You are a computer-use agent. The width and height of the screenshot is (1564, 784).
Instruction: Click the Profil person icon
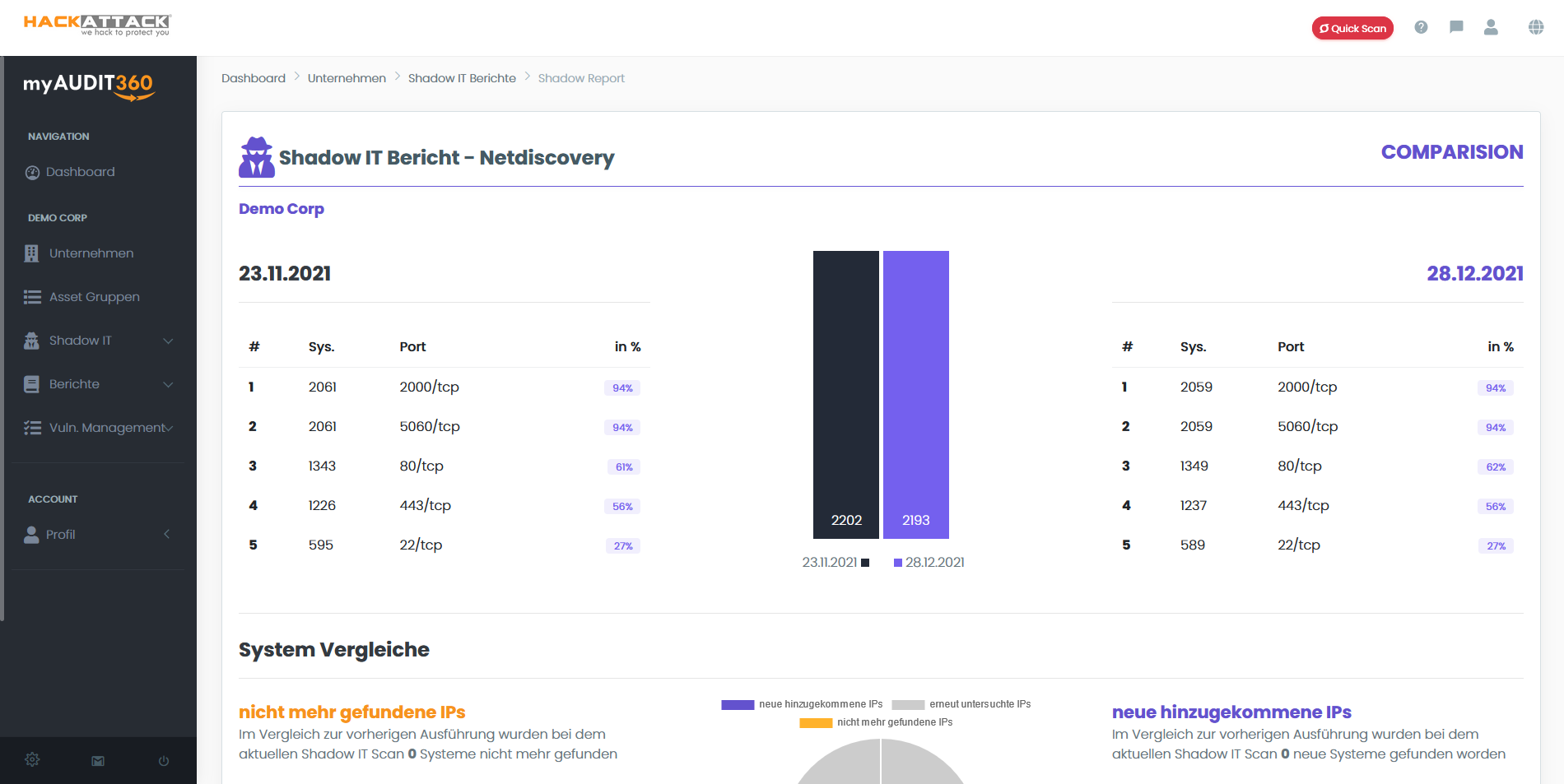tap(31, 535)
